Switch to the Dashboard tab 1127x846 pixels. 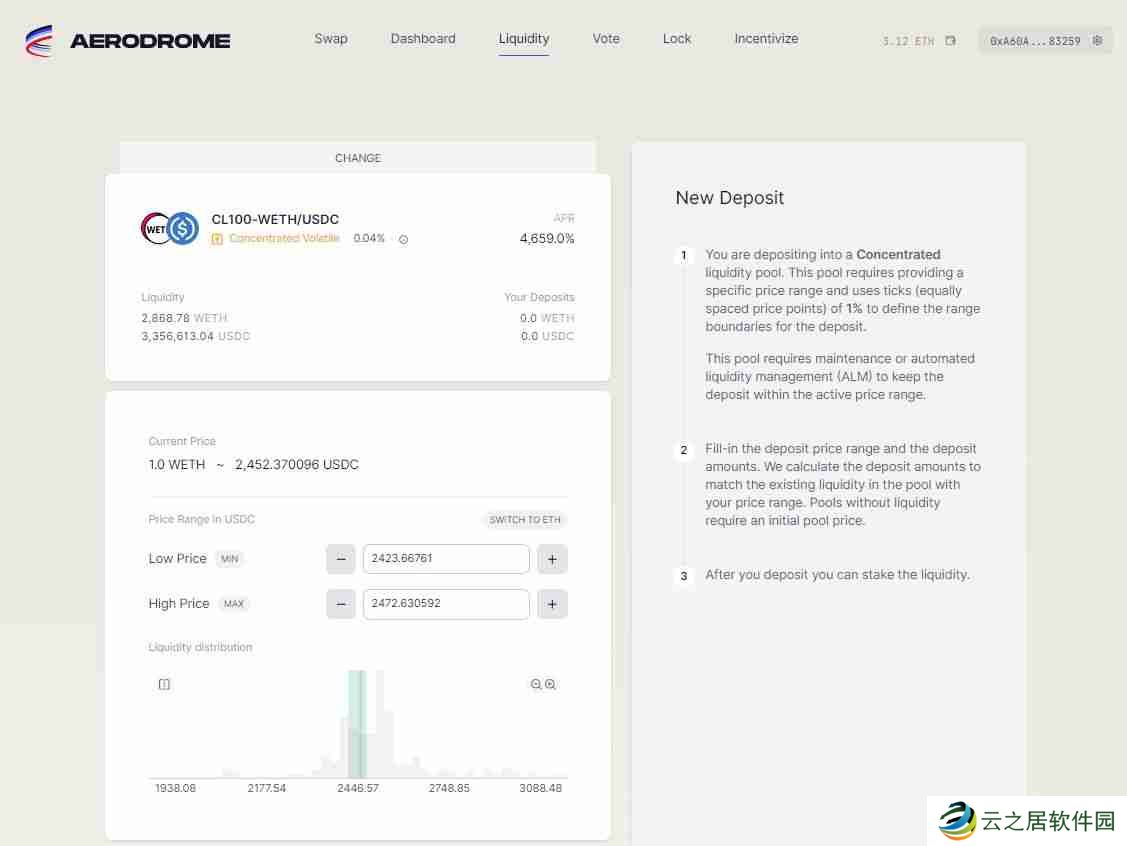point(423,39)
